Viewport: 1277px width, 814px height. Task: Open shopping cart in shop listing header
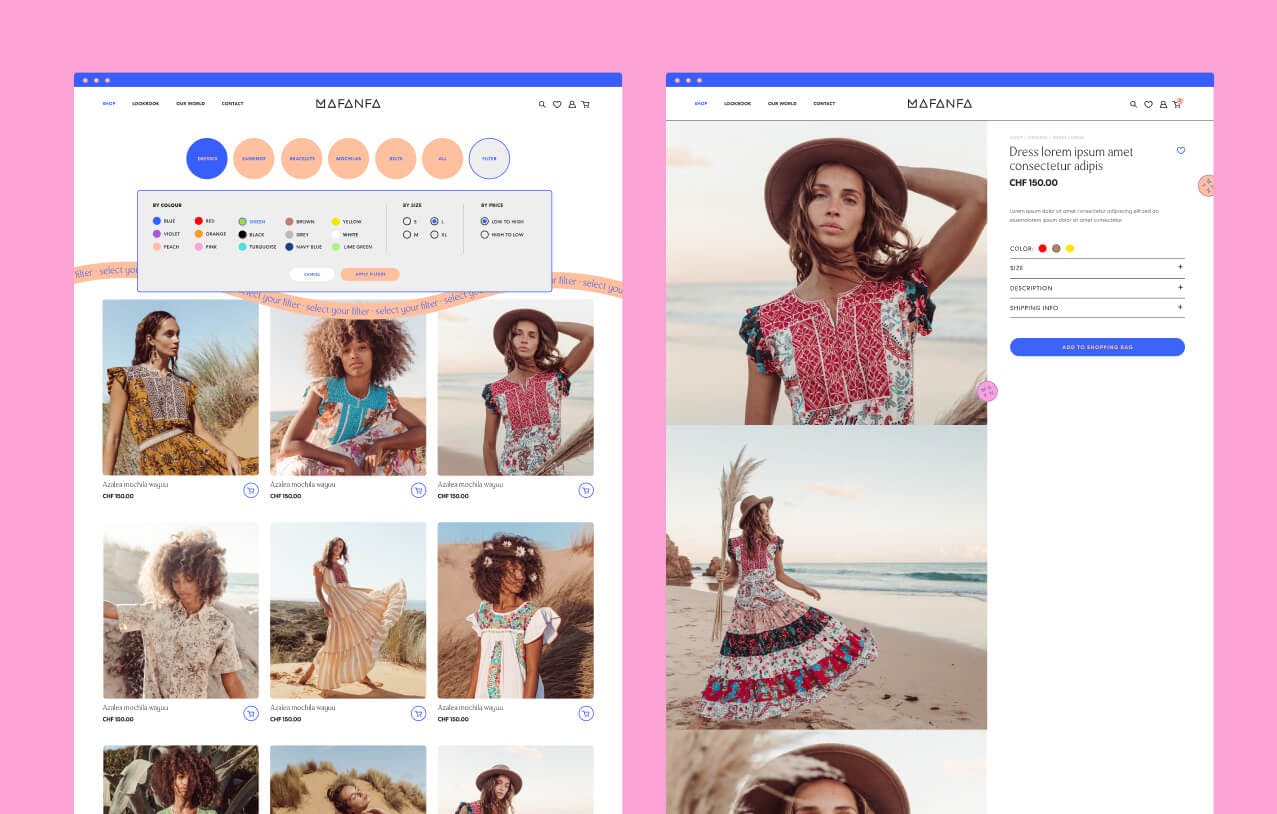(586, 104)
